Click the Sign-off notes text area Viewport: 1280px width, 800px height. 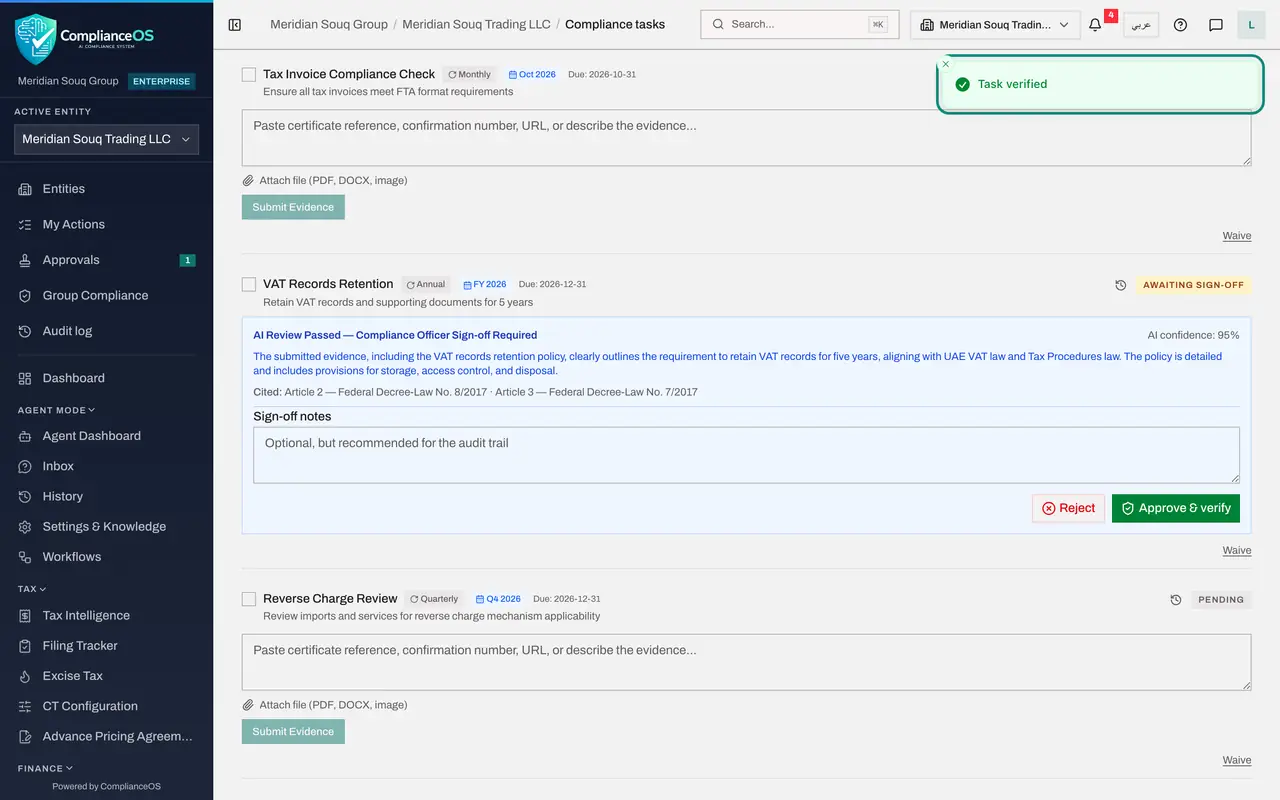pos(746,455)
